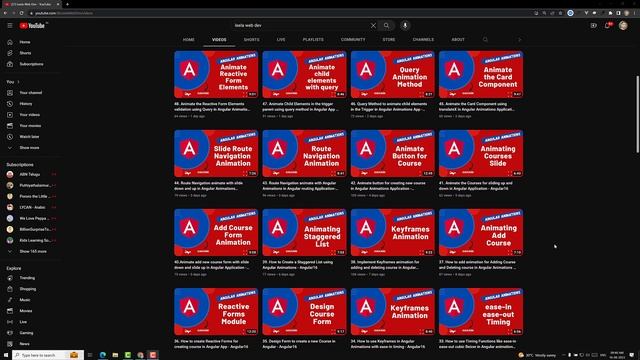Open the Shopping bag icon
The image size is (640, 360).
click(10, 289)
